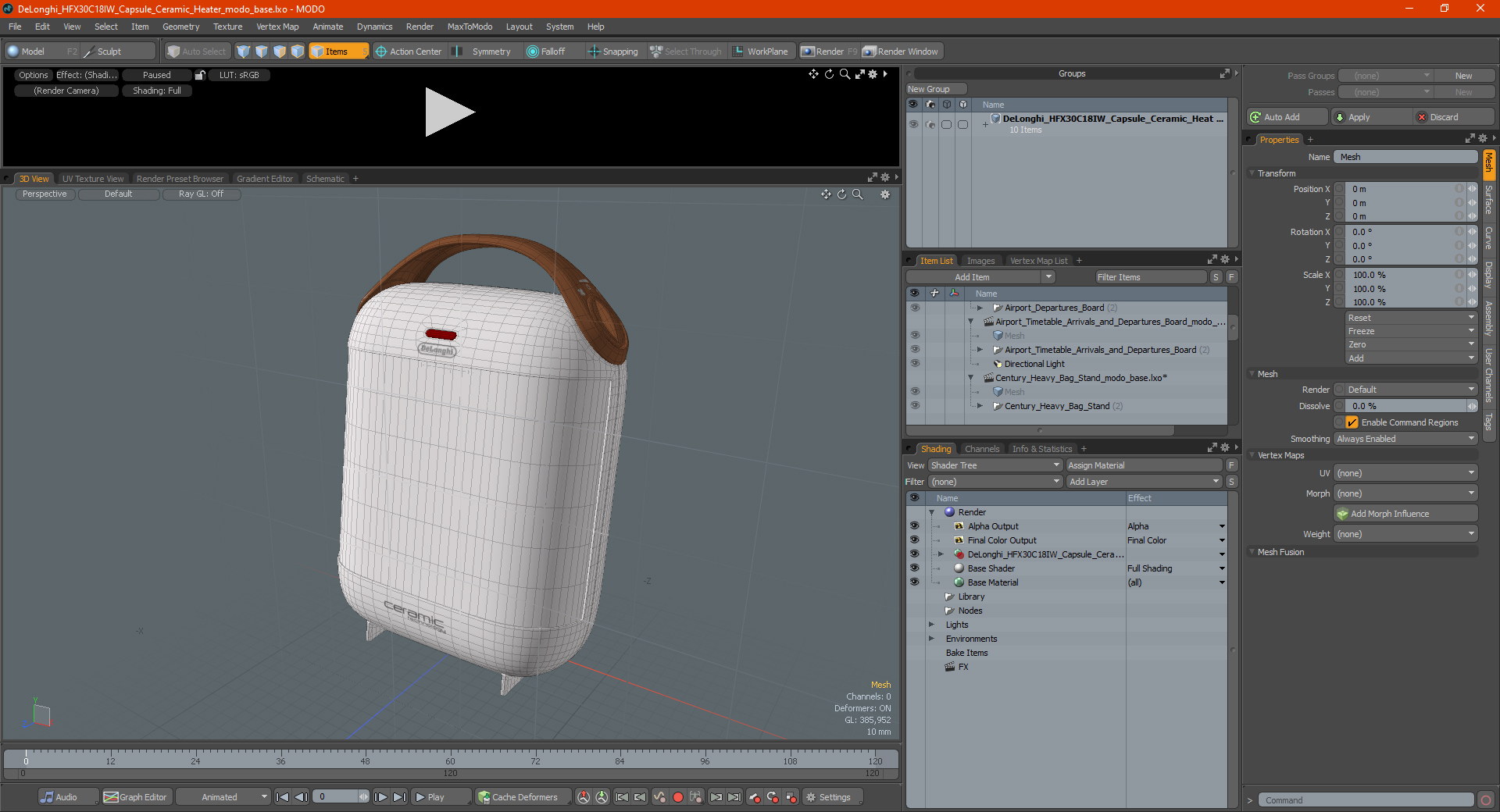The height and width of the screenshot is (812, 1500).
Task: Step forward one frame
Action: [x=380, y=797]
